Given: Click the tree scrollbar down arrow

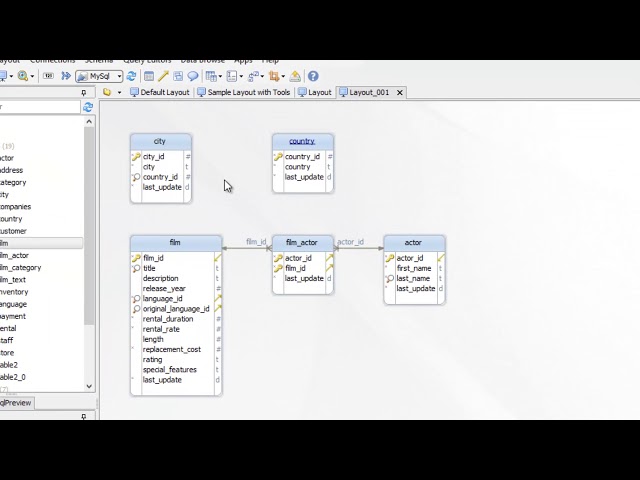Looking at the screenshot, I should [x=89, y=386].
